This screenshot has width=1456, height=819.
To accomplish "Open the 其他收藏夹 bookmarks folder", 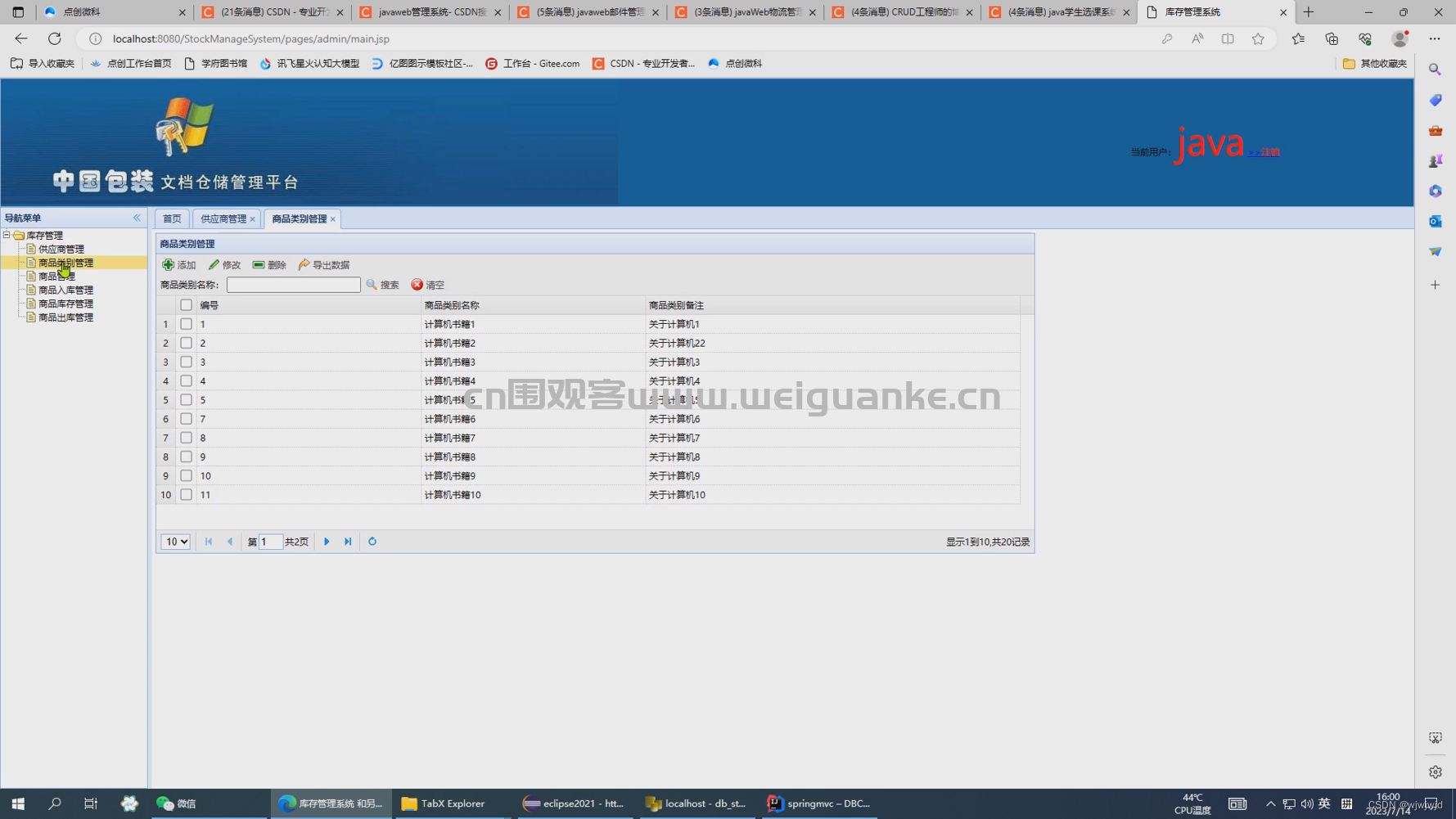I will click(x=1375, y=63).
